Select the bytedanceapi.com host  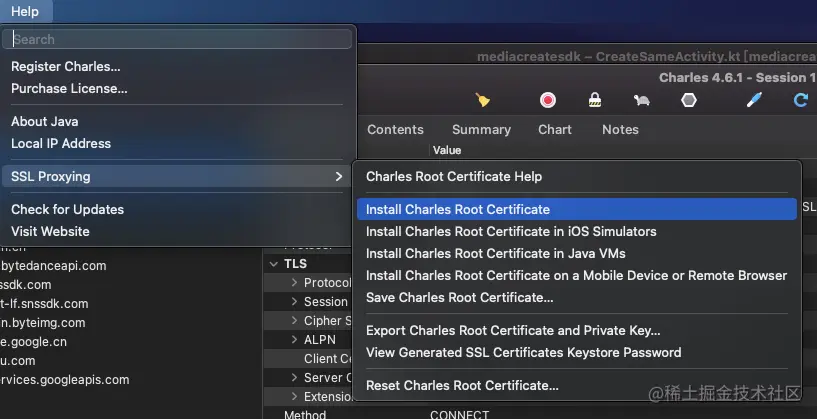(x=53, y=266)
